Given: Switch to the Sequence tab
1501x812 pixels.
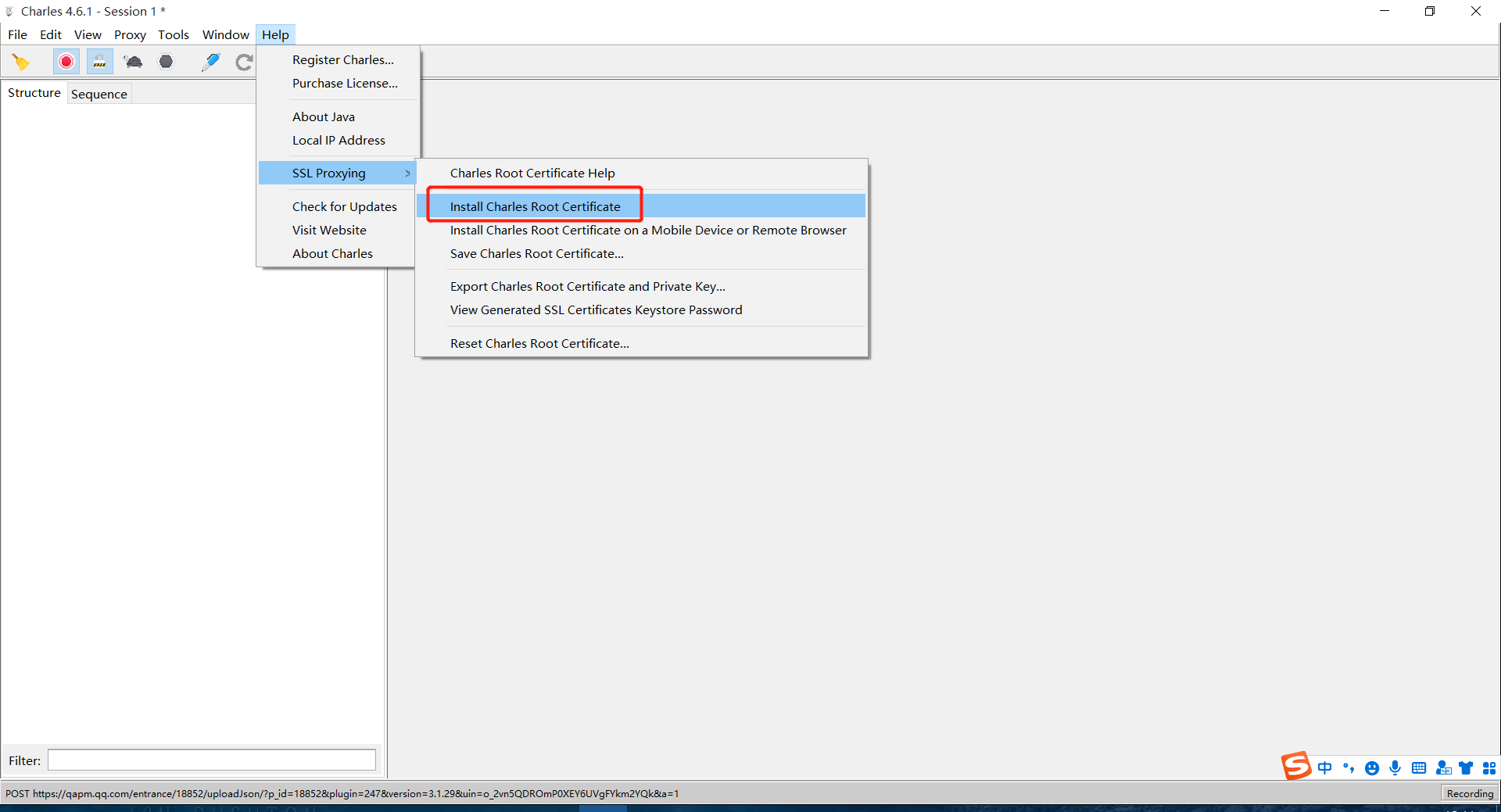Looking at the screenshot, I should 99,94.
